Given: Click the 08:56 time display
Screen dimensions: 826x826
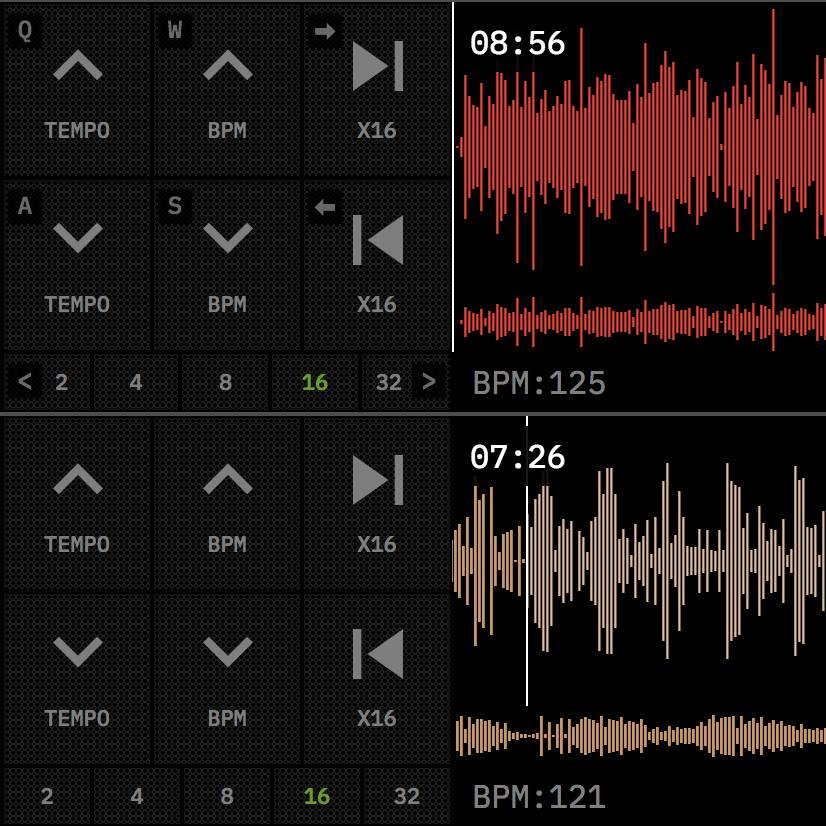Looking at the screenshot, I should pos(517,43).
